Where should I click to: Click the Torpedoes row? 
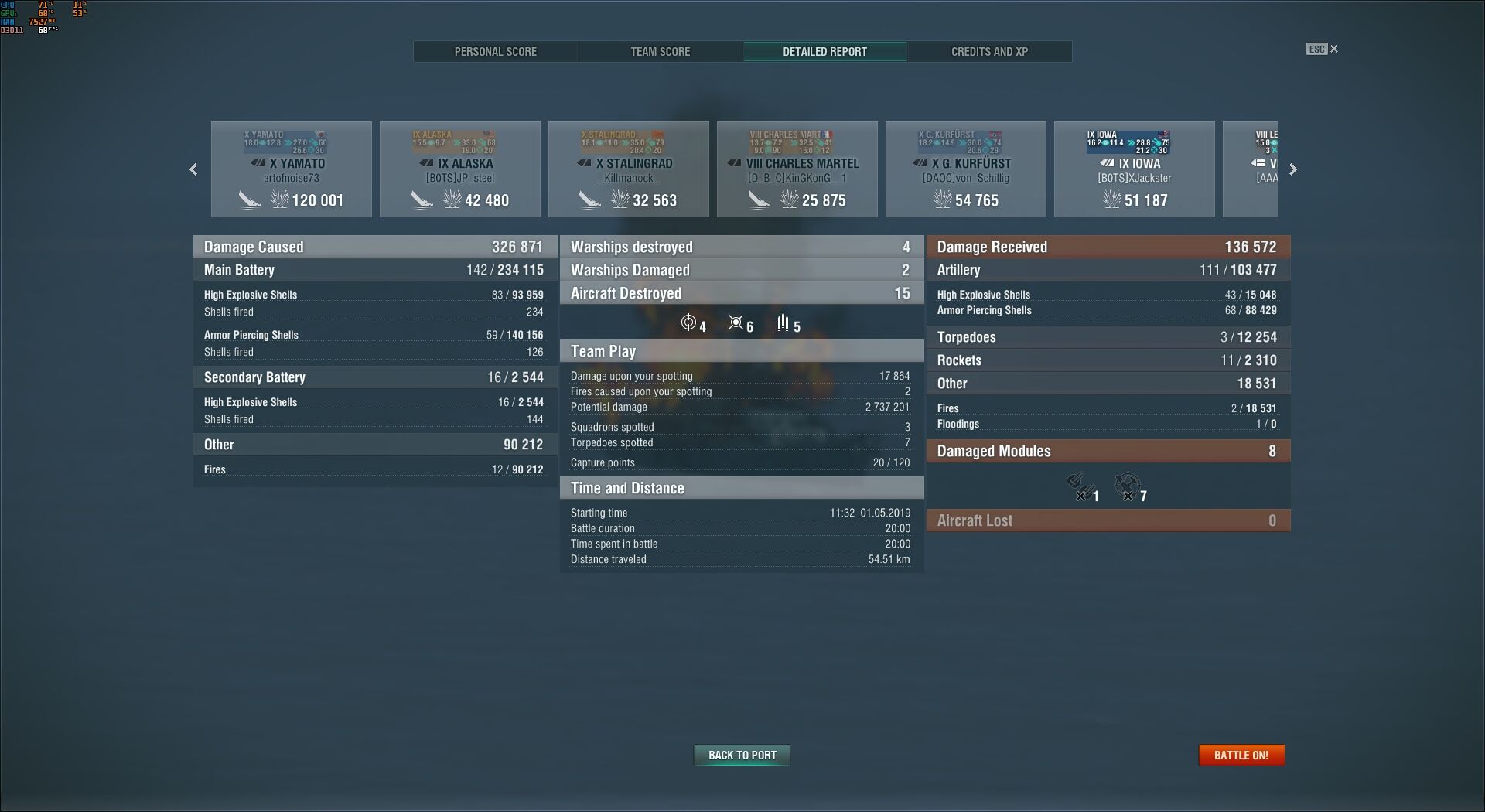point(1108,337)
